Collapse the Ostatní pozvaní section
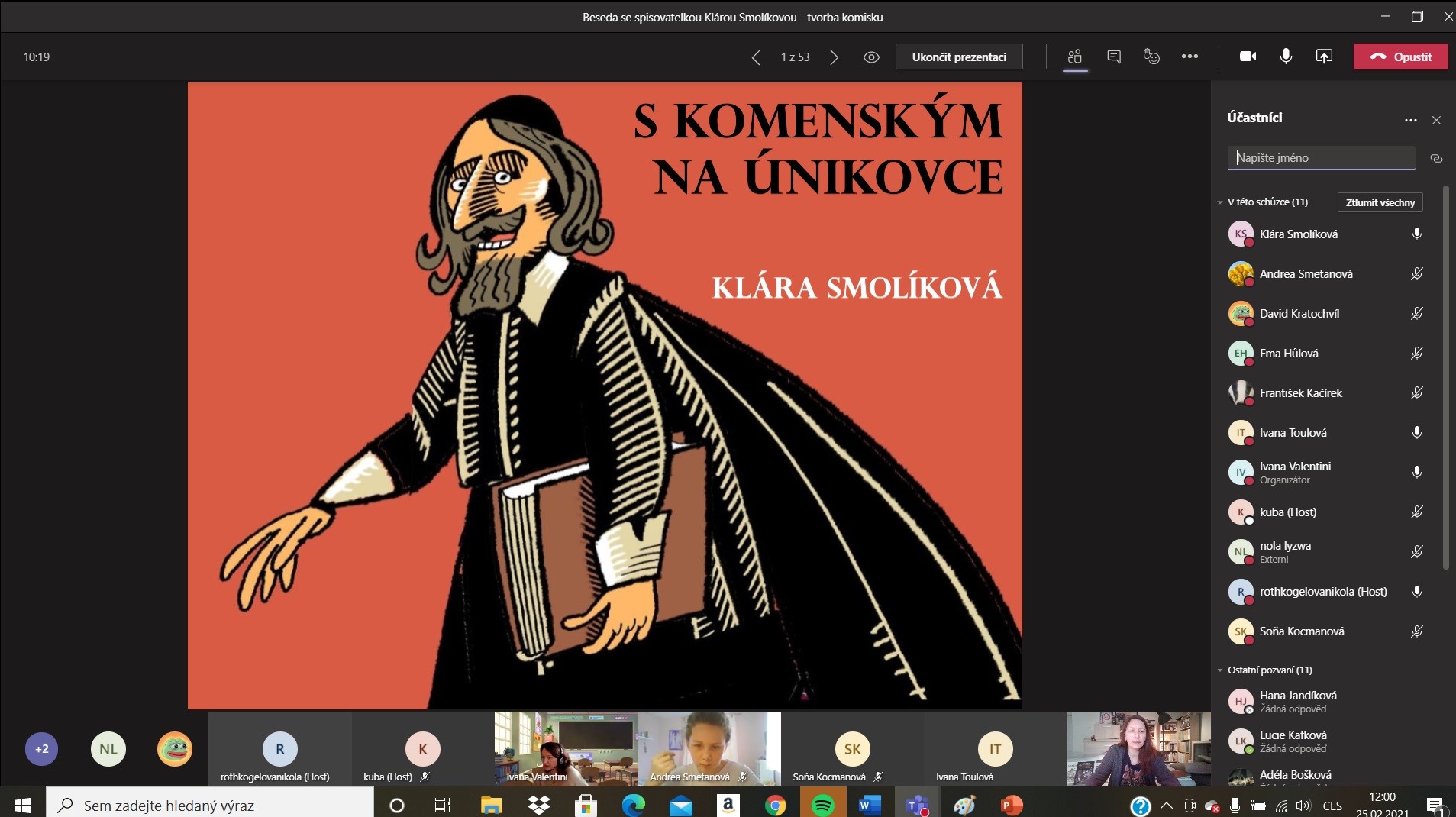1456x817 pixels. coord(1220,670)
